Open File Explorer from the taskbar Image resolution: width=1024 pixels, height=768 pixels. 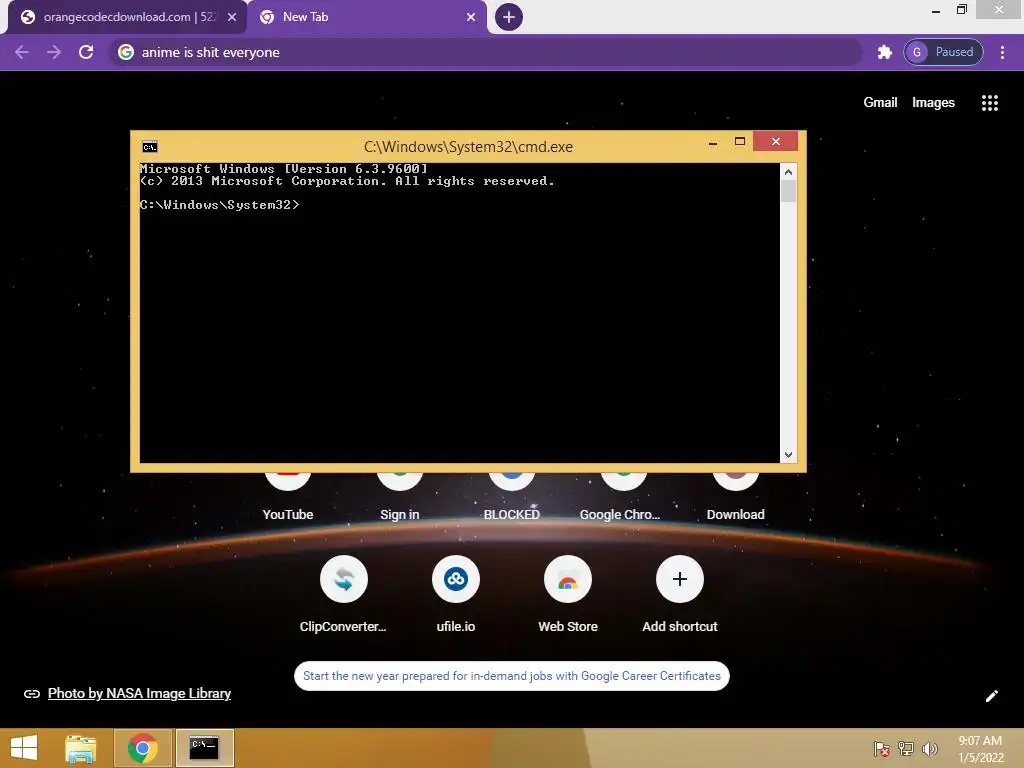point(81,748)
